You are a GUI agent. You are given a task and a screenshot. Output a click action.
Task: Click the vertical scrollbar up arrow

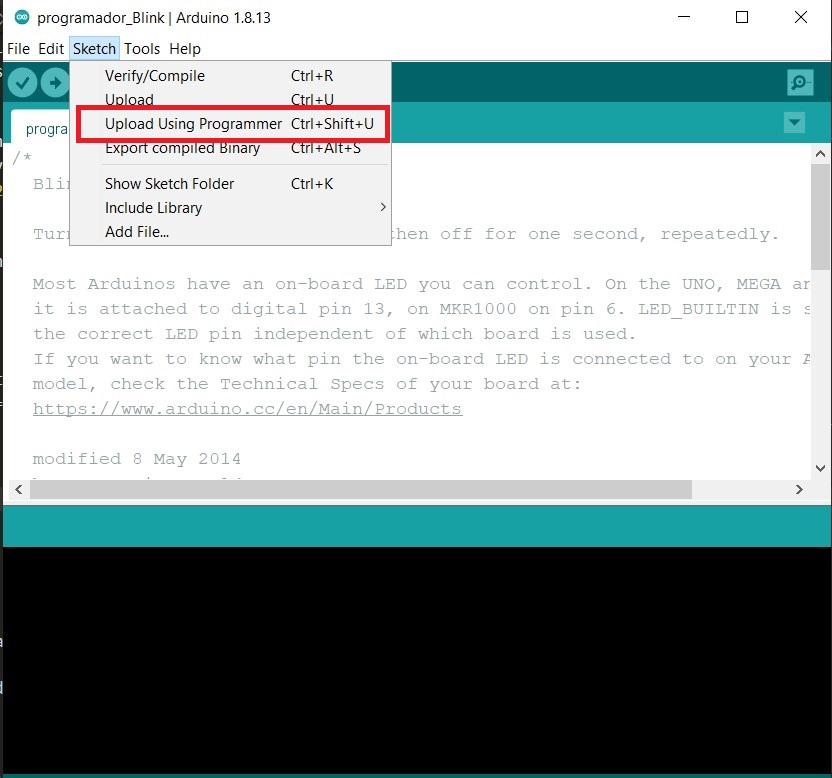[x=820, y=153]
